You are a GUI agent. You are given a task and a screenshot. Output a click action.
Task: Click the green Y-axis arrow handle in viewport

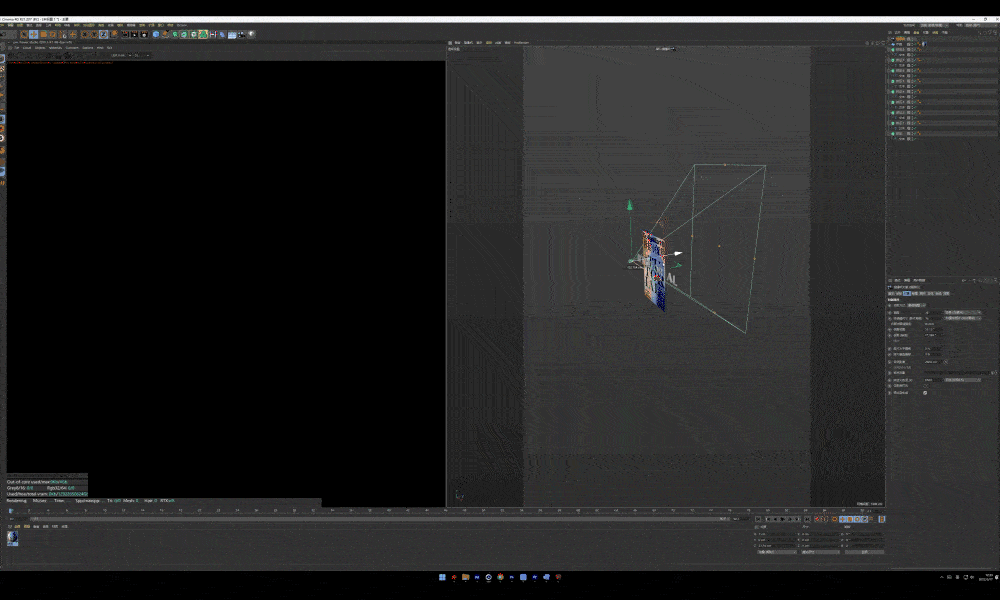pyautogui.click(x=629, y=205)
